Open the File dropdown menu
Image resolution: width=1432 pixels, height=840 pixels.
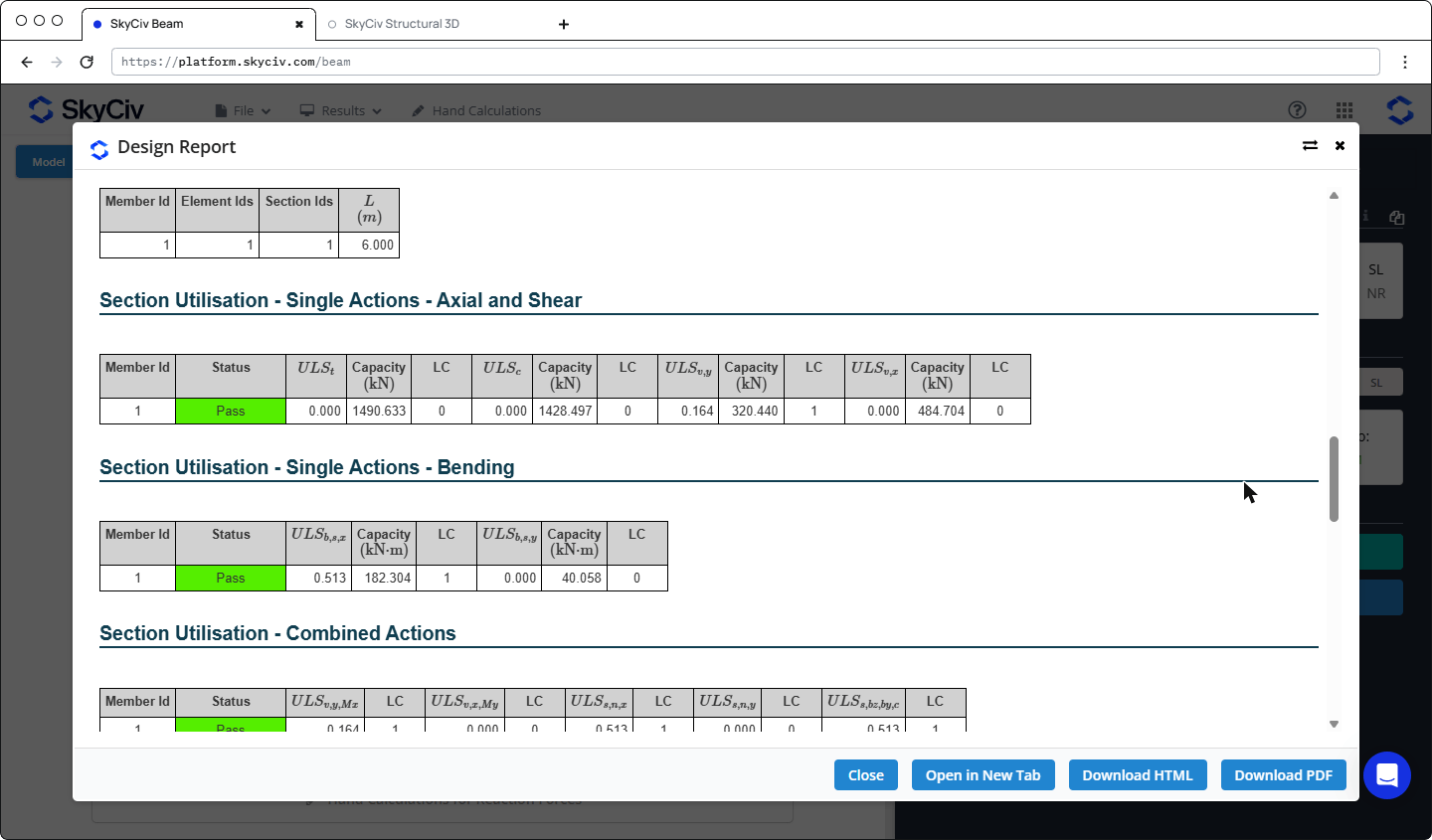coord(244,110)
